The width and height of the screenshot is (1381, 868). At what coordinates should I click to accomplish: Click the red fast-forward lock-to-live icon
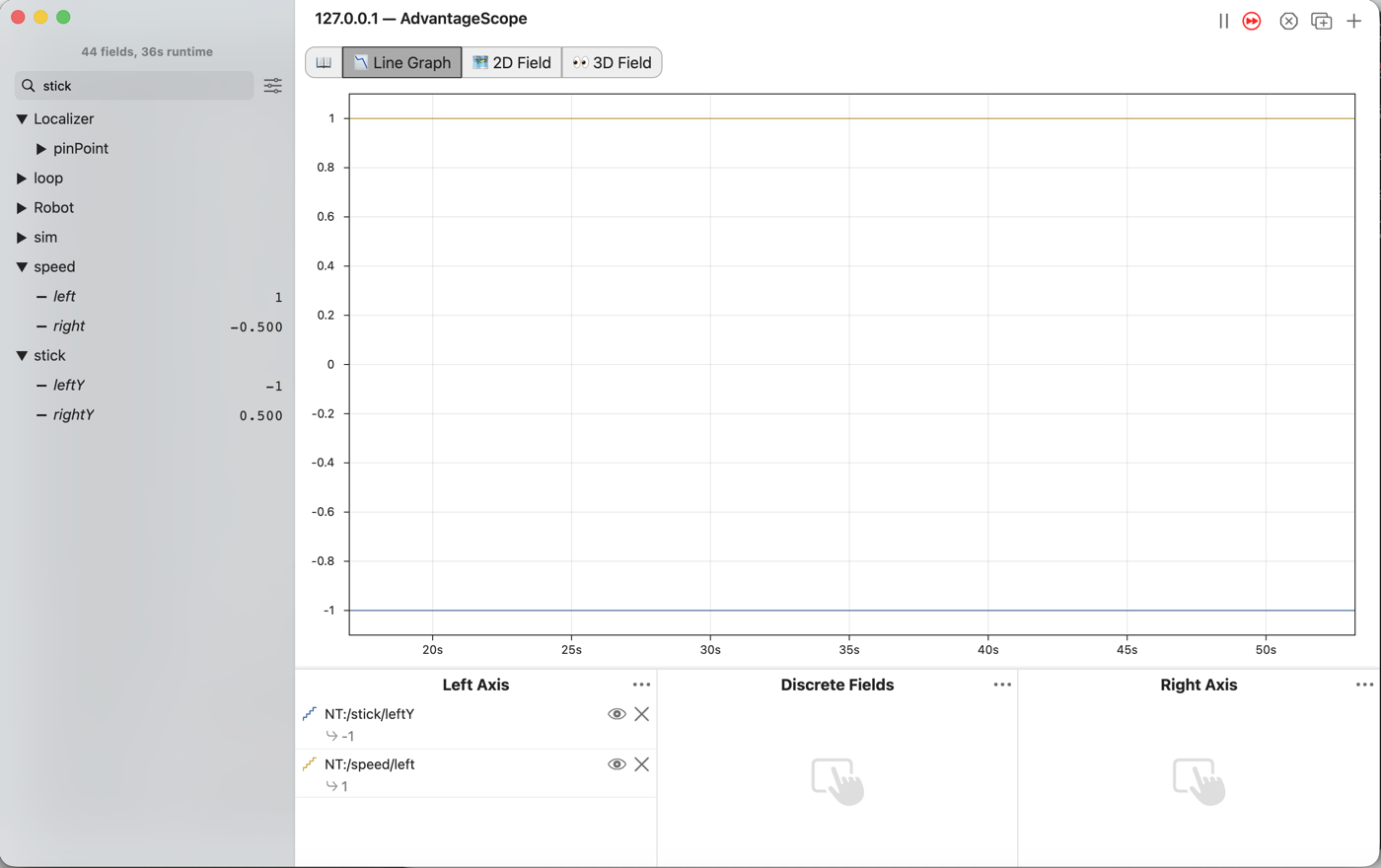point(1252,21)
